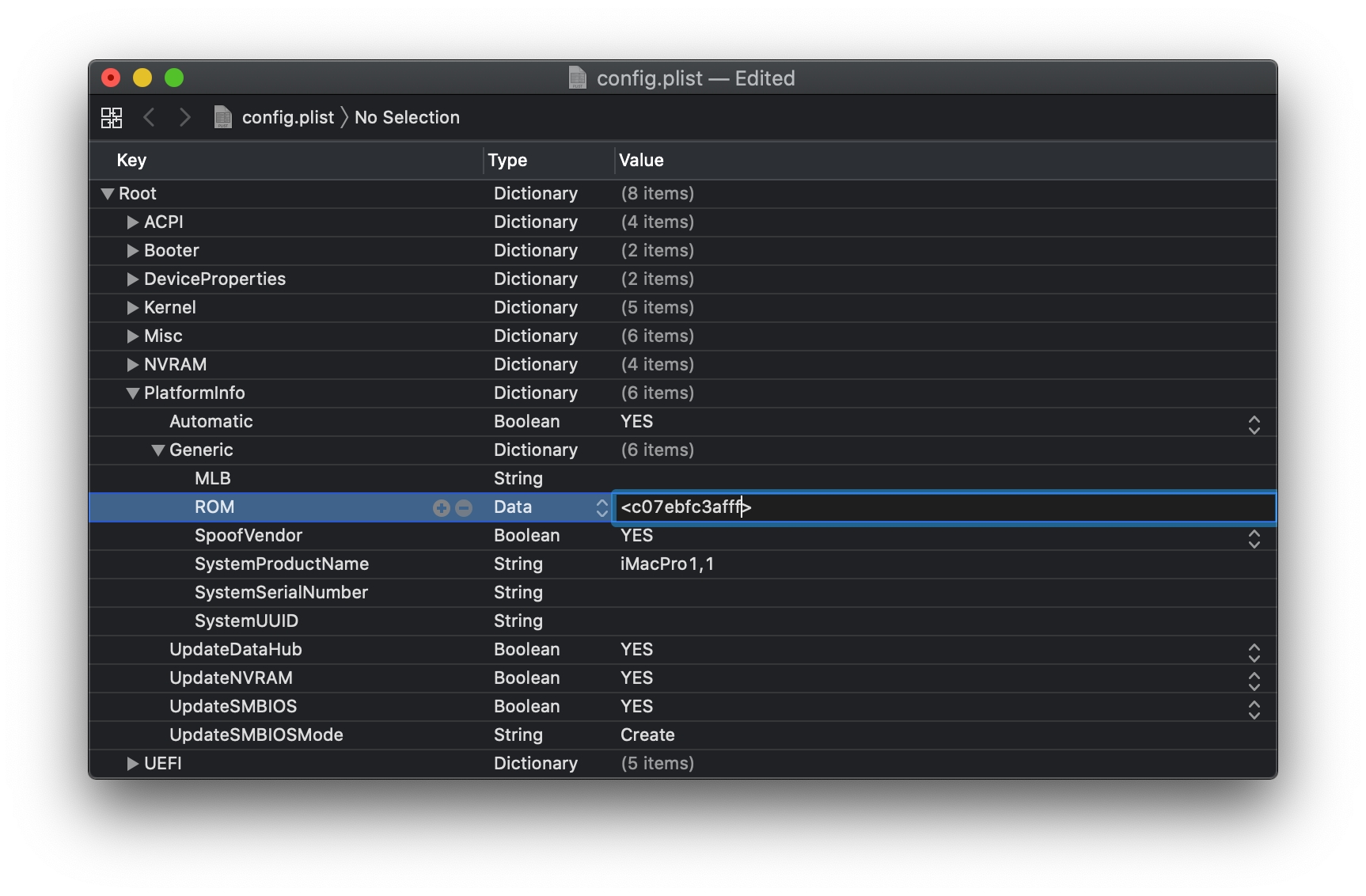This screenshot has height=896, width=1366.
Task: Collapse the PlatformInfo dictionary
Action: pos(133,393)
